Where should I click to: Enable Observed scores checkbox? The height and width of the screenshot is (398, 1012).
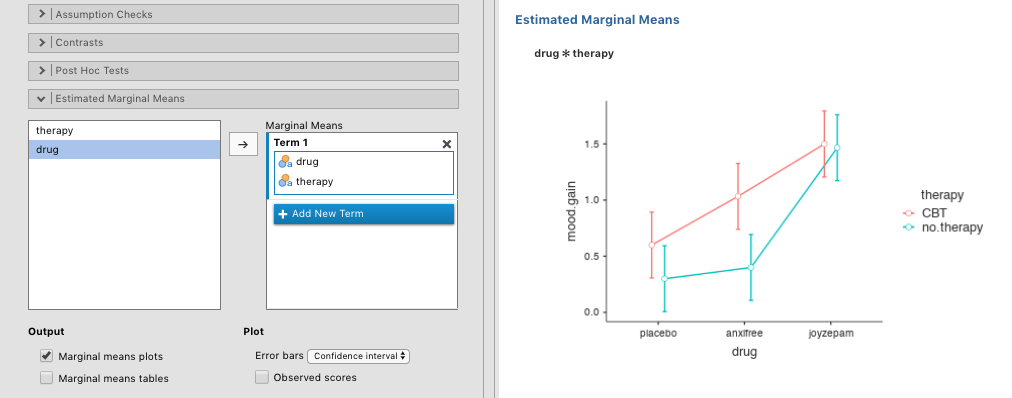point(261,377)
